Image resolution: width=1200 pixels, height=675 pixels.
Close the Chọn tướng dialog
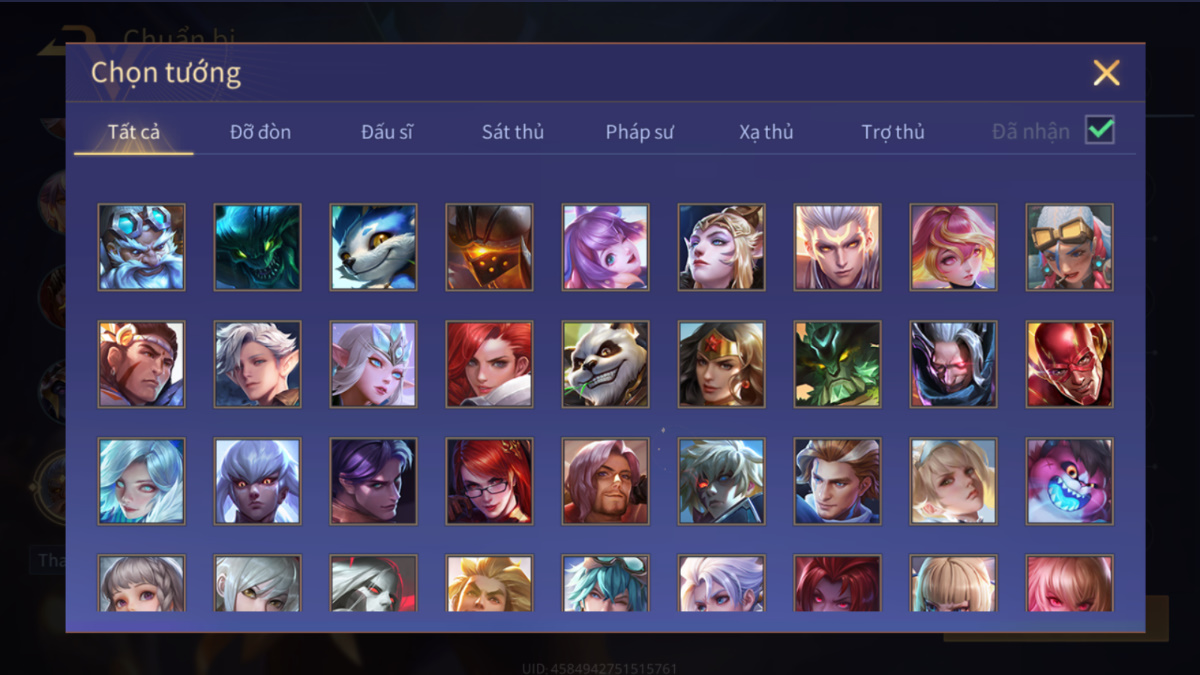pyautogui.click(x=1106, y=73)
